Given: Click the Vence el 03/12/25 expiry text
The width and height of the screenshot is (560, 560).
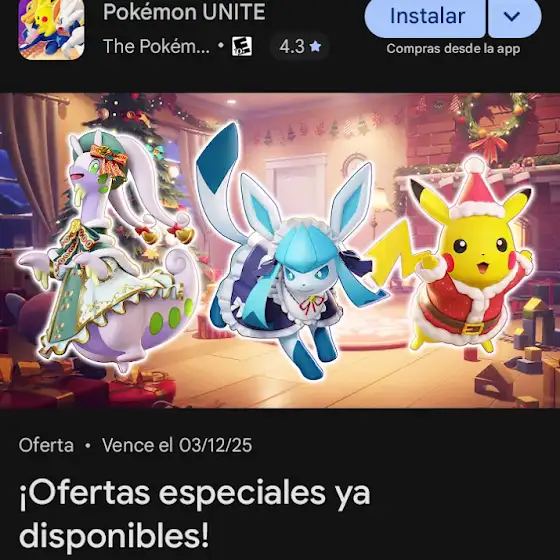Looking at the screenshot, I should tap(177, 445).
